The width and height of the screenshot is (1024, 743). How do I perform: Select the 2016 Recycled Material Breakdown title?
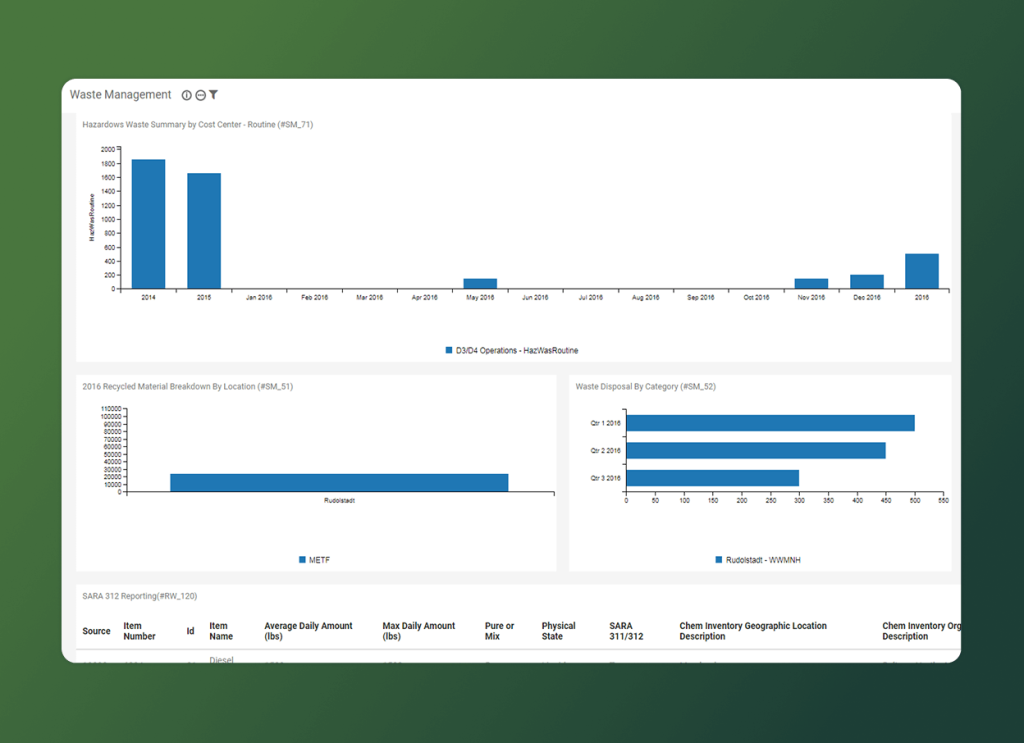point(191,385)
